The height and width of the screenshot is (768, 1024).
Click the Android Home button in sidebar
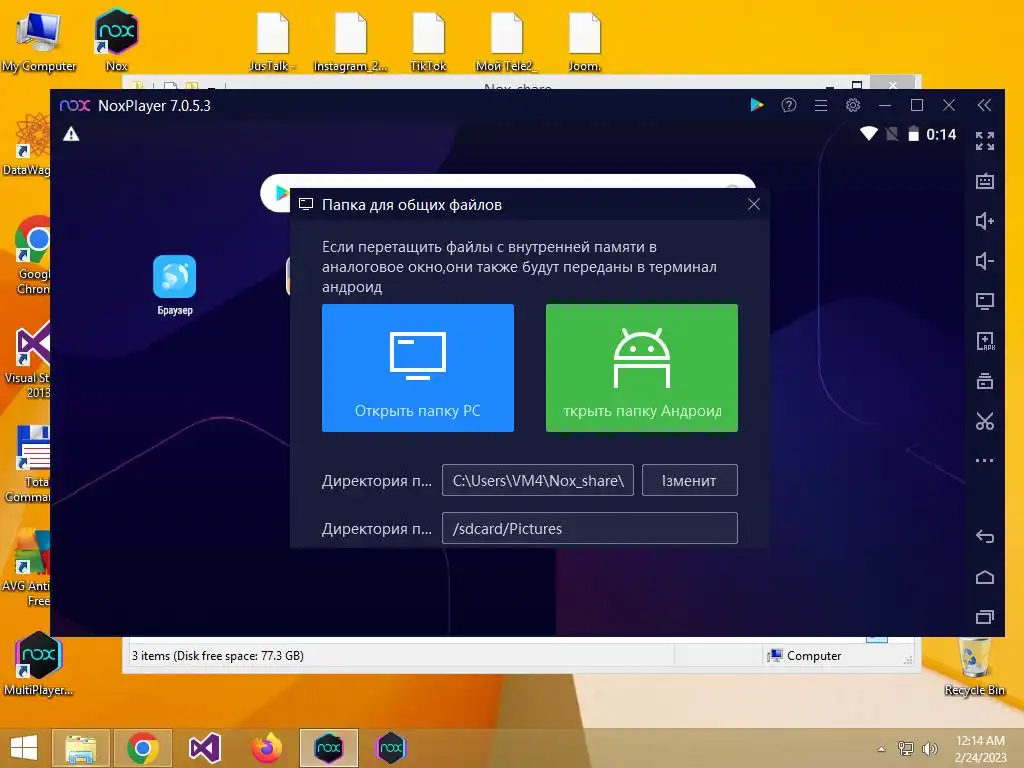coord(985,577)
